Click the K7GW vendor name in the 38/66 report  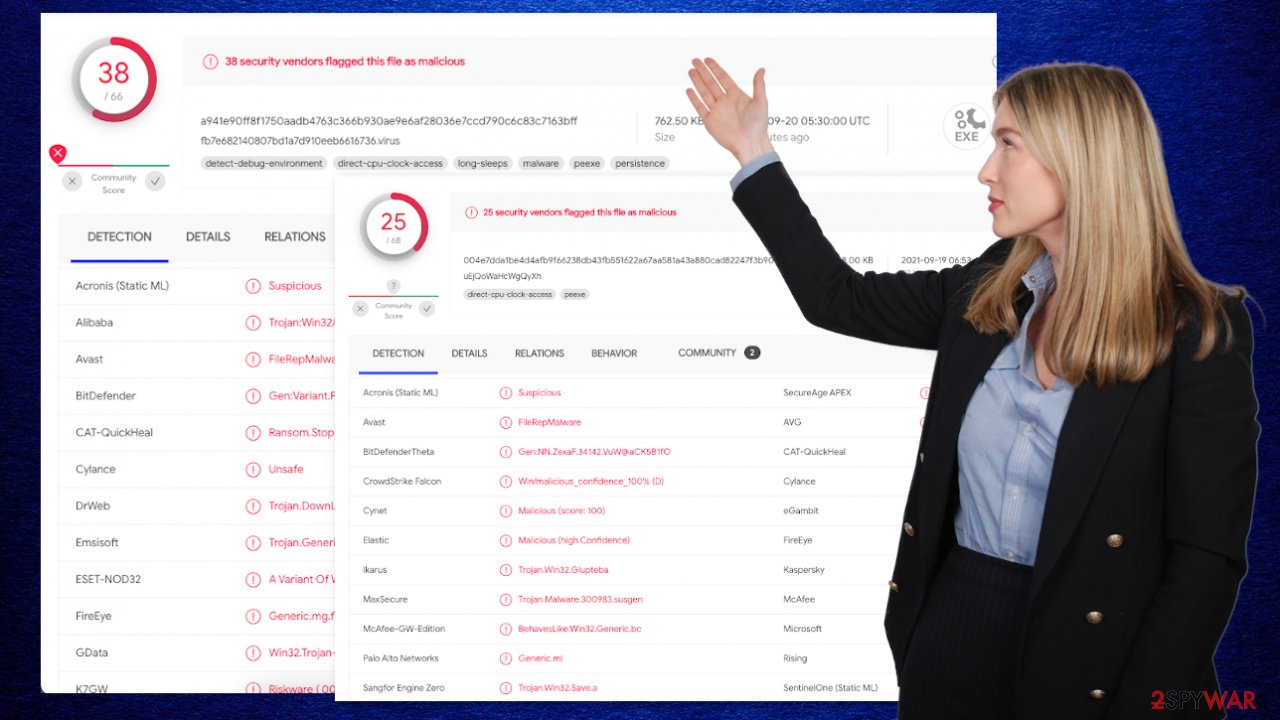(x=91, y=689)
